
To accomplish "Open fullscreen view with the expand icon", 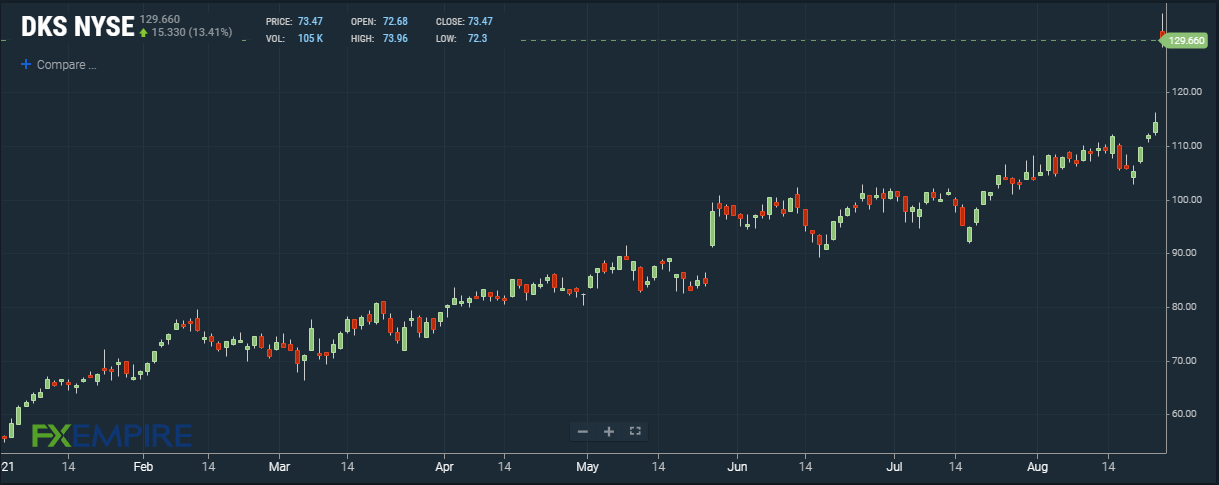I will pos(634,431).
